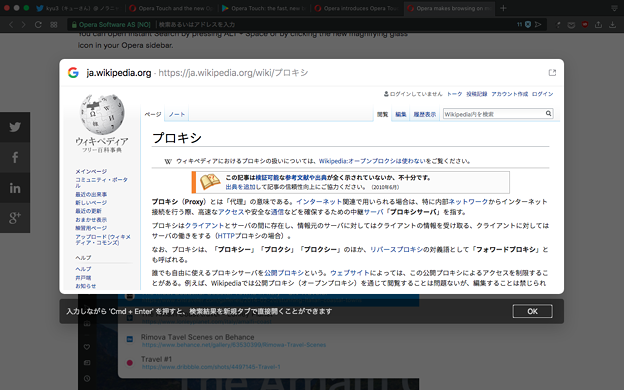Viewport: 624px width, 390px height.
Task: Open the share icon in browser toolbar
Action: coord(598,25)
